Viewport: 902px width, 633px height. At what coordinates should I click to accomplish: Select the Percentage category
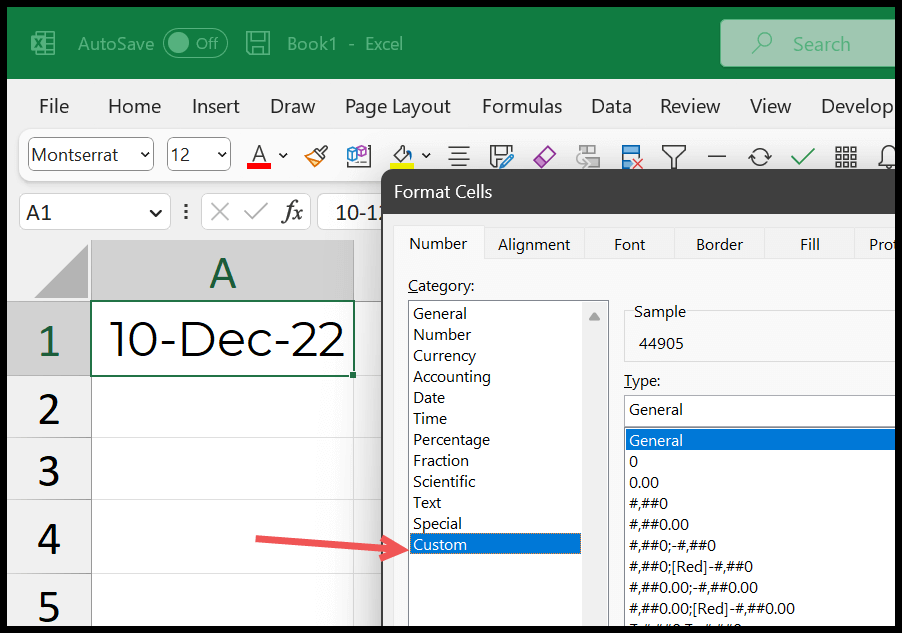(496, 440)
